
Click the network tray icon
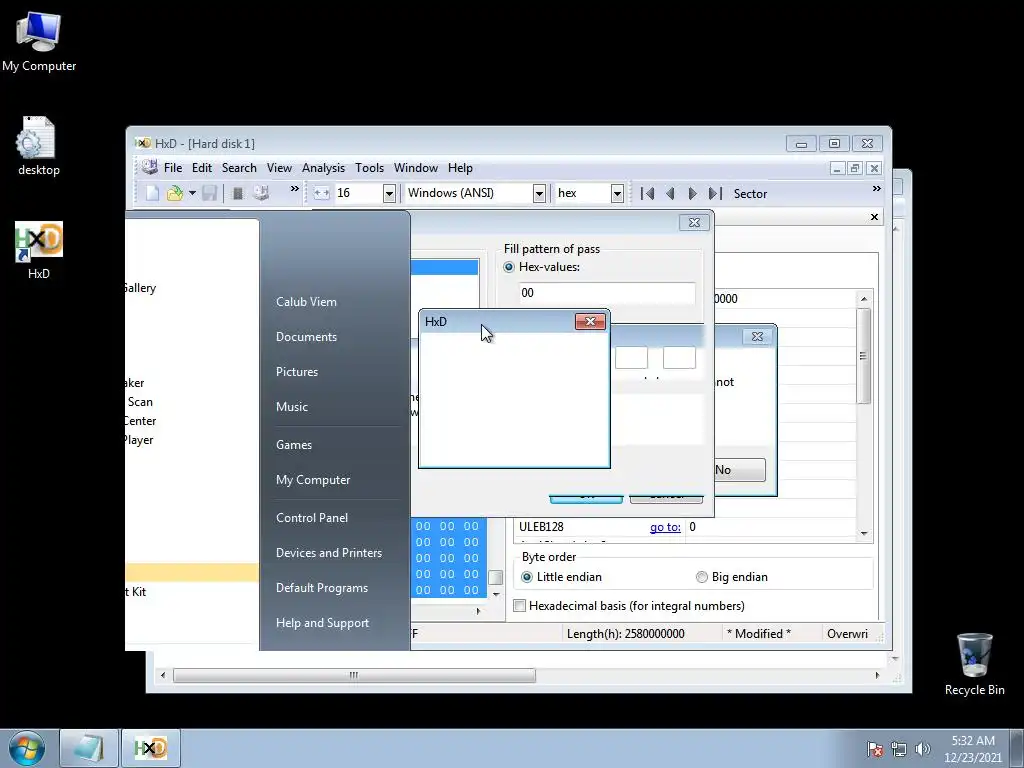[x=899, y=749]
